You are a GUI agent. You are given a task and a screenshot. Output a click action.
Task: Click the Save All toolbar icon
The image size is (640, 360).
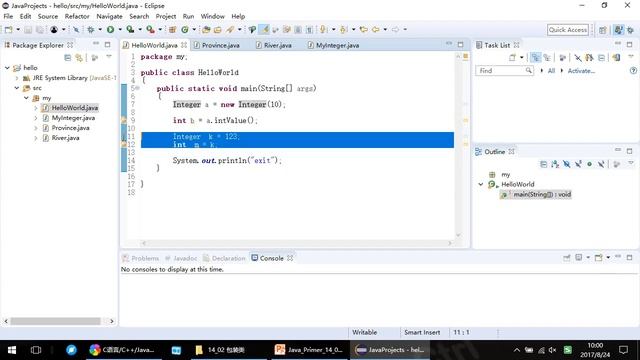(40, 29)
